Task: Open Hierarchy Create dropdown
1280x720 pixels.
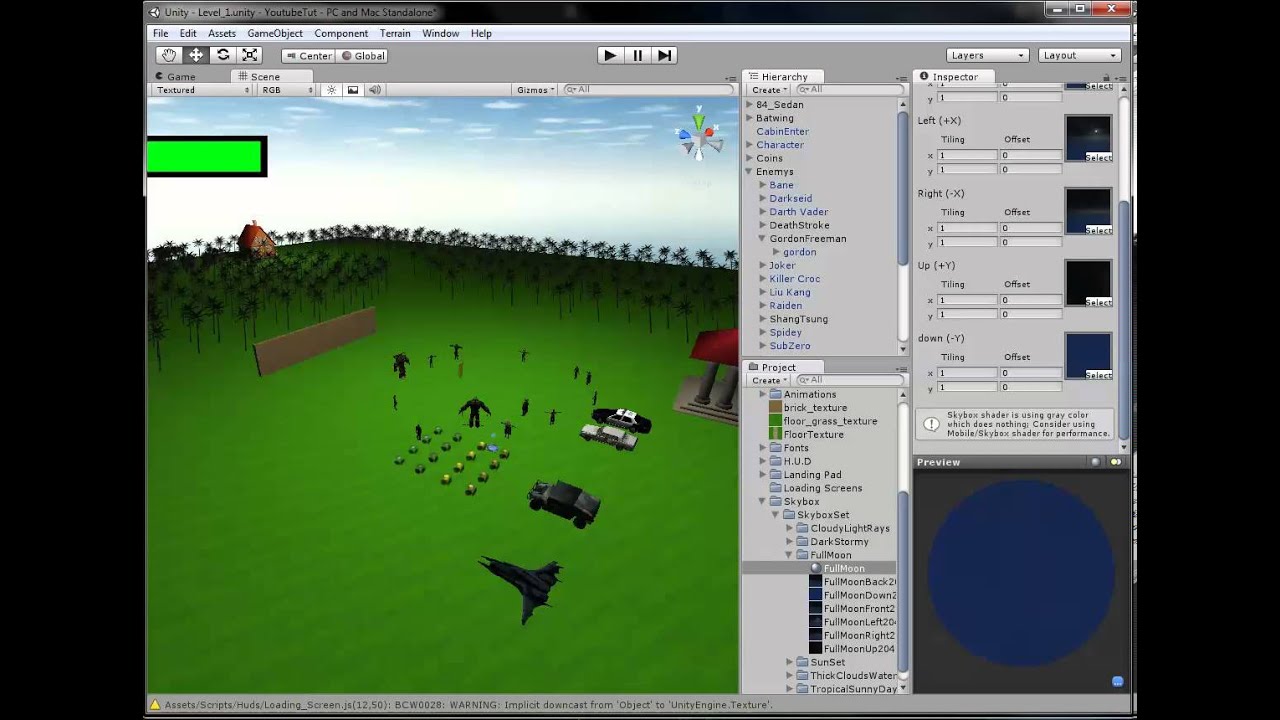Action: [x=769, y=90]
